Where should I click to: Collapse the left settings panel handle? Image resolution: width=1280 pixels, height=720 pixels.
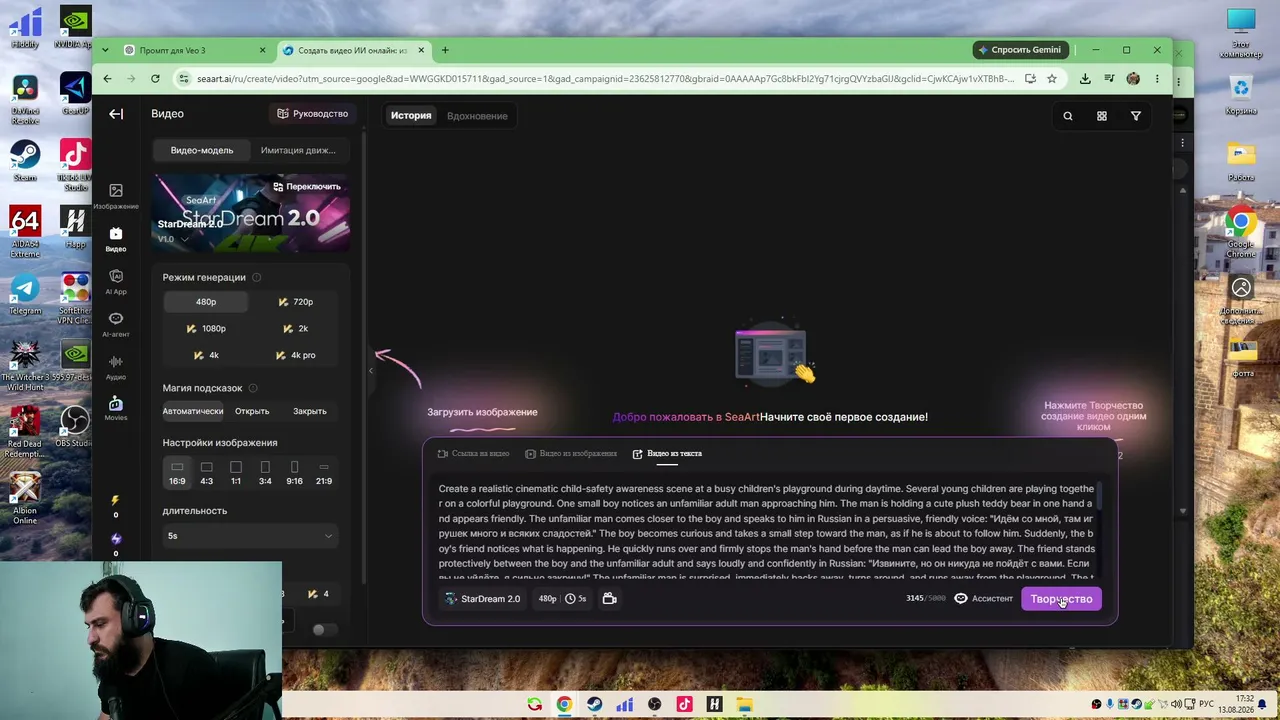click(x=371, y=371)
